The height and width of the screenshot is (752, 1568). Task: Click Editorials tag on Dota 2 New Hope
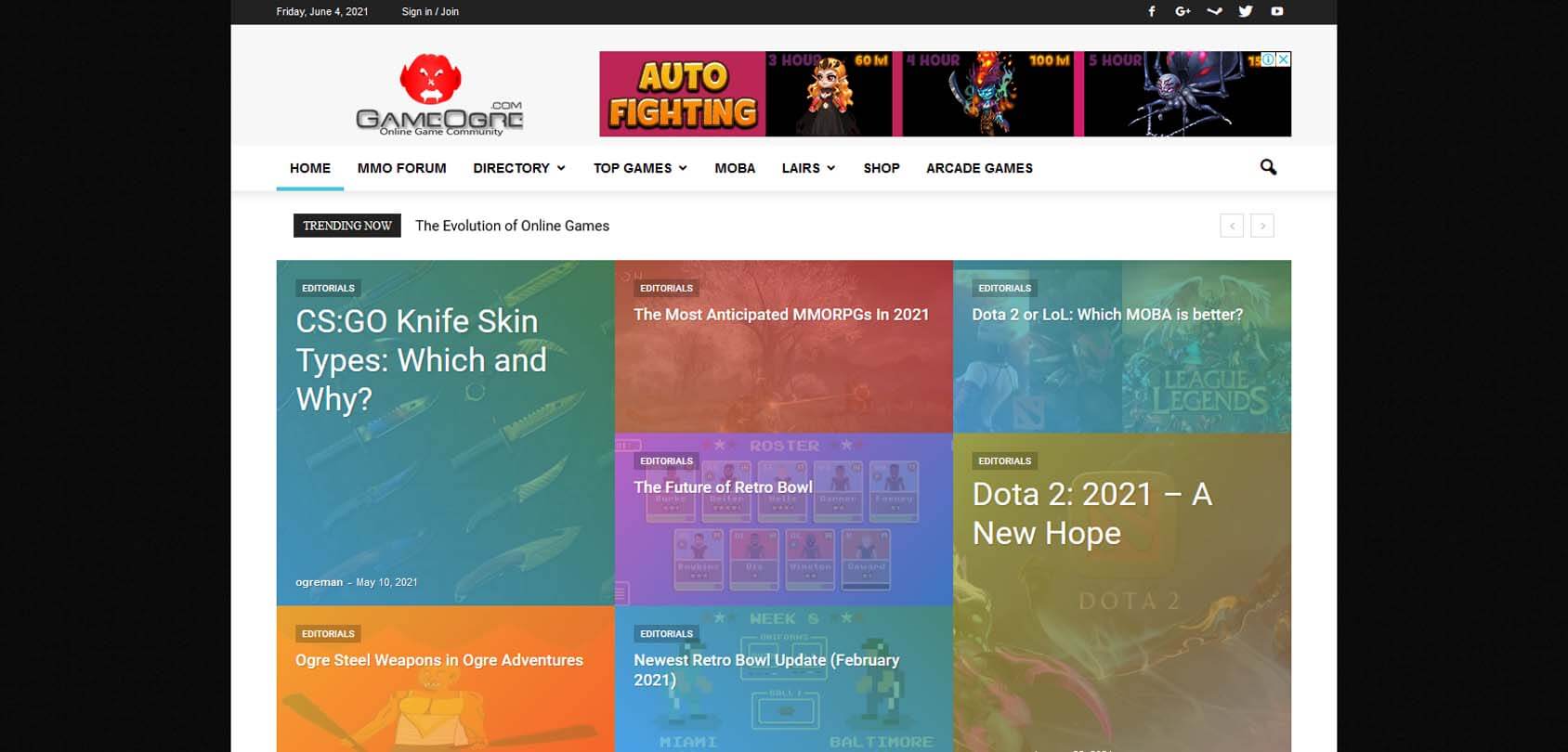(1004, 461)
